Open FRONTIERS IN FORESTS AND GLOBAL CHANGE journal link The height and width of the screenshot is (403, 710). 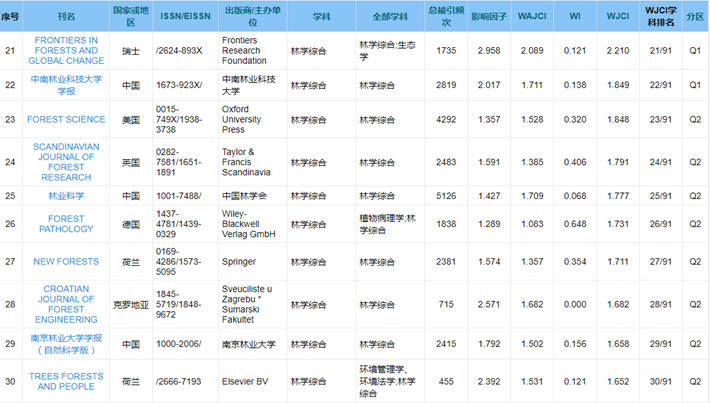click(66, 50)
